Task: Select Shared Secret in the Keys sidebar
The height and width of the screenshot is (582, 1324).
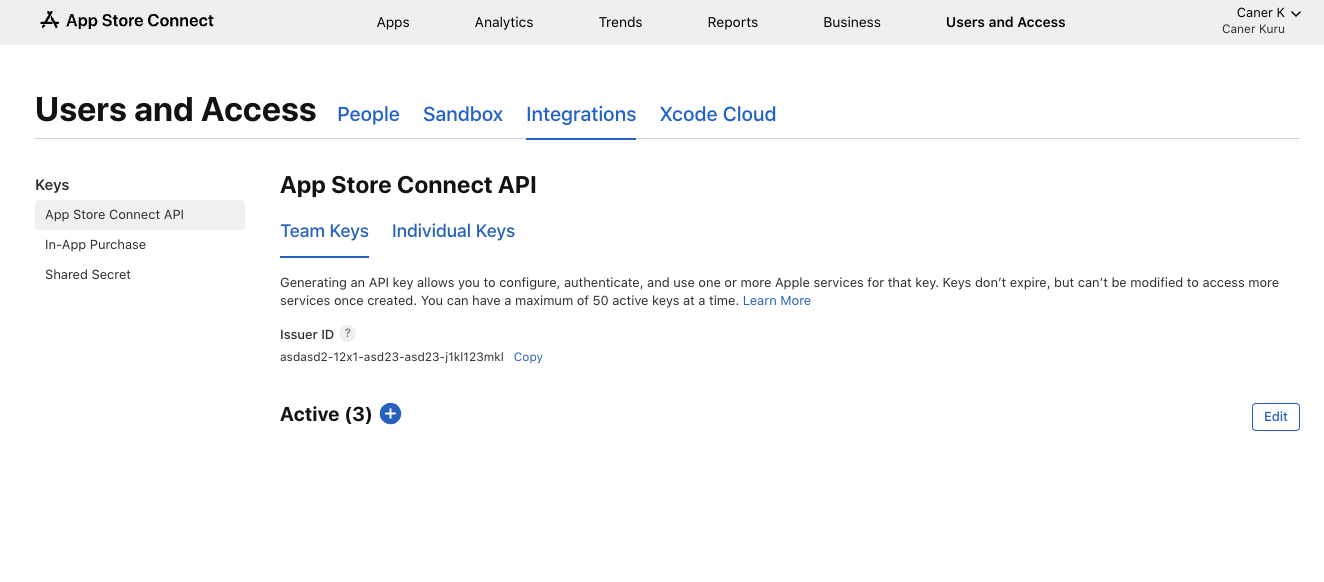Action: point(88,275)
